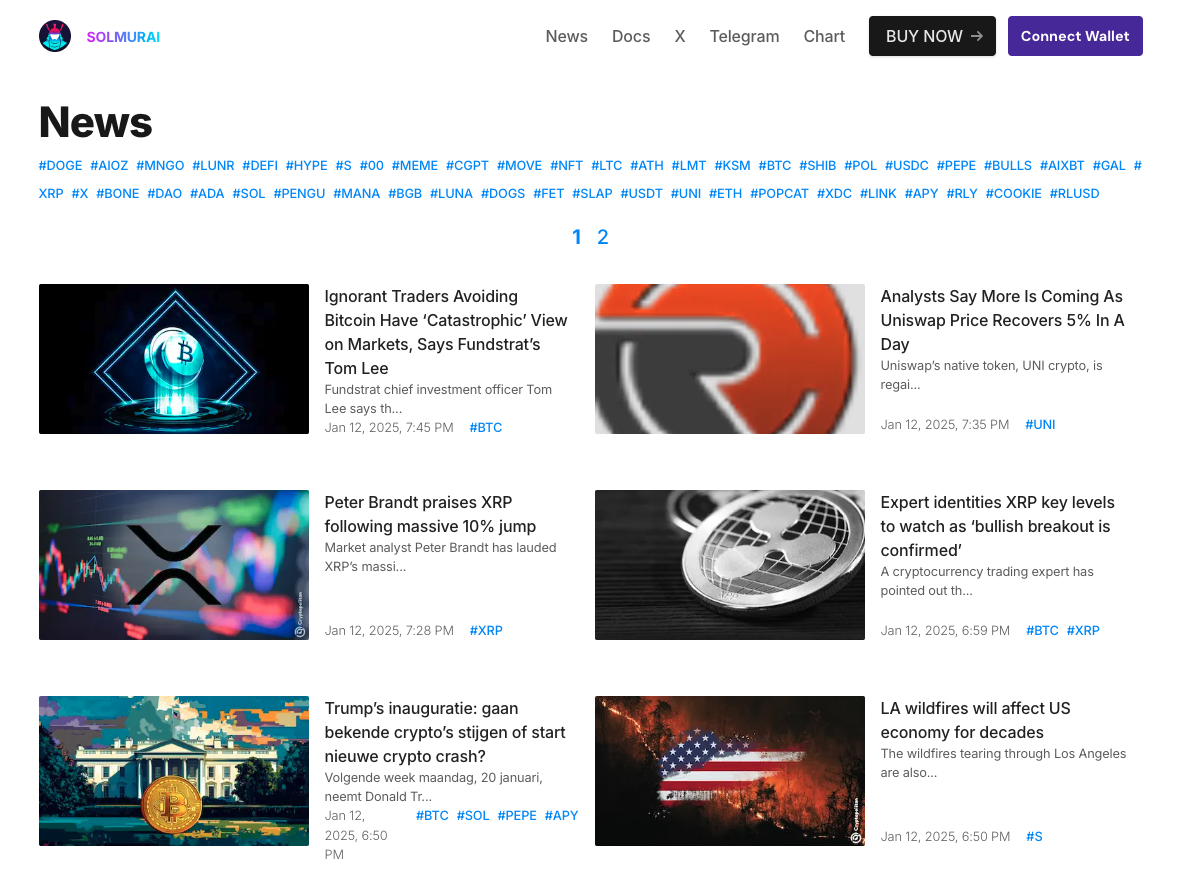1179x874 pixels.
Task: Open the Docs navigation item
Action: 631,36
